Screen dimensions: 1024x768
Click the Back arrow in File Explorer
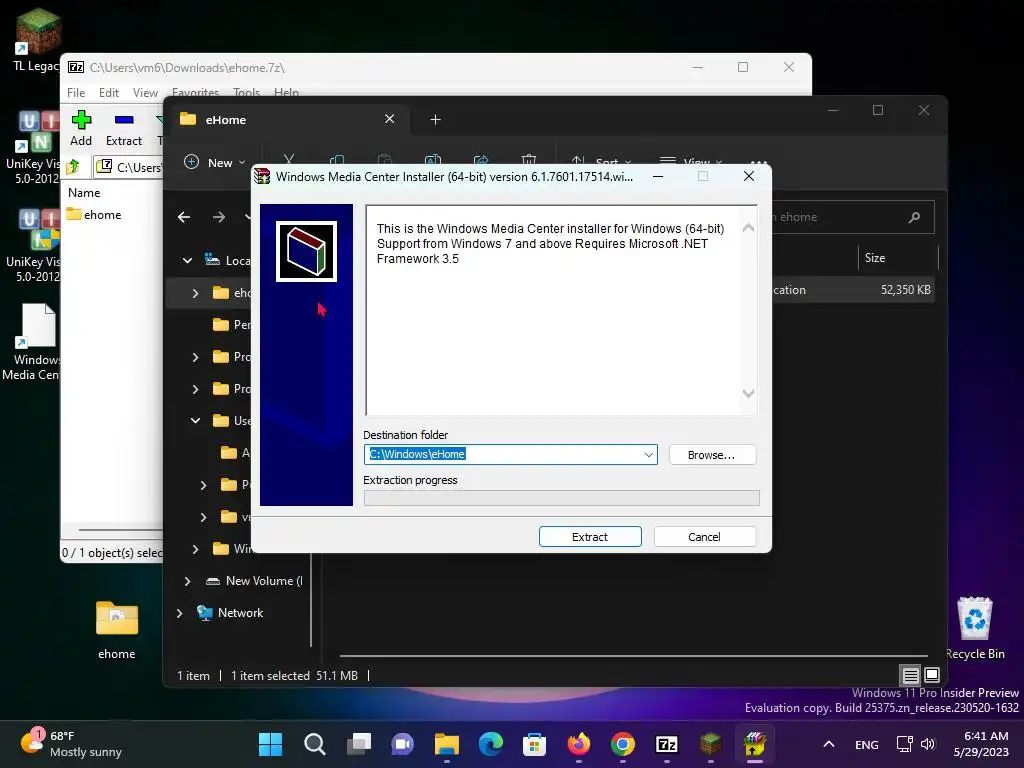point(184,217)
